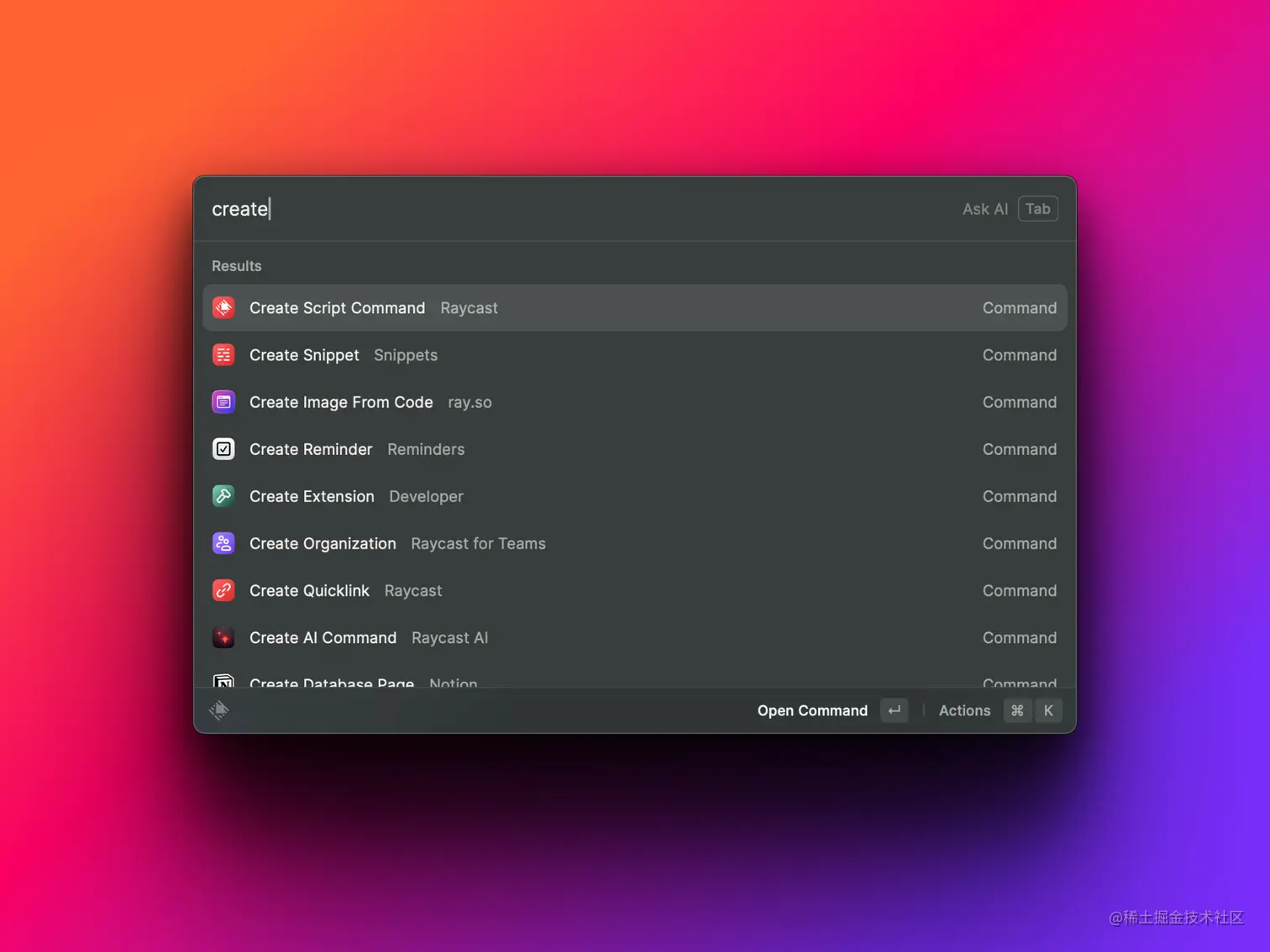Select the Create Reminder result

(634, 449)
